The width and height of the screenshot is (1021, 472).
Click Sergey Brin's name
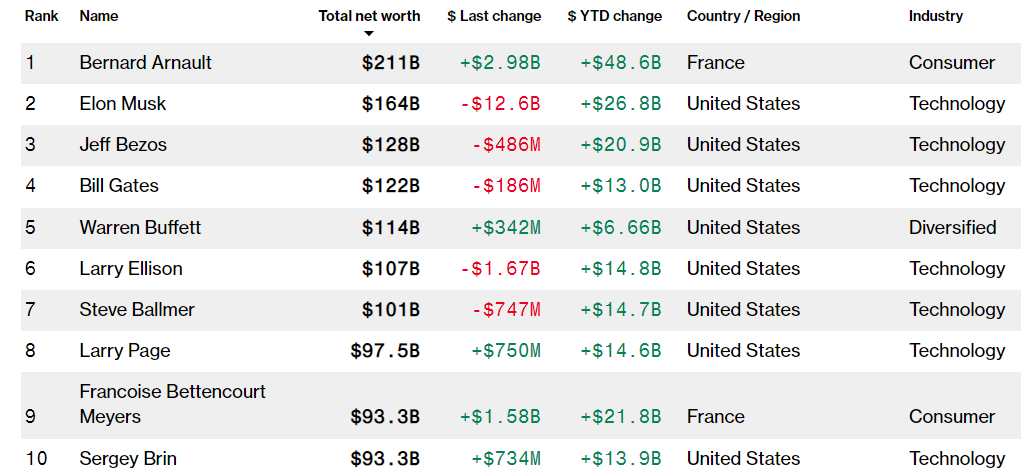pyautogui.click(x=128, y=459)
